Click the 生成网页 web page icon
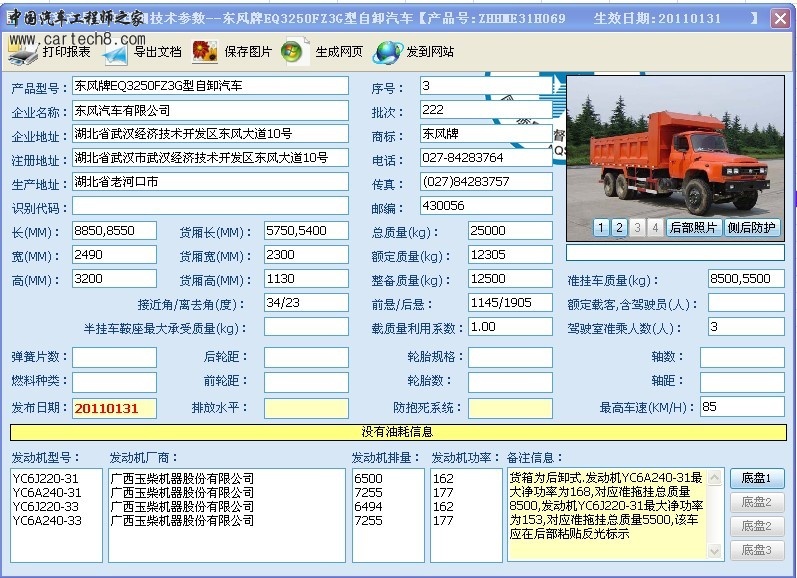The image size is (797, 578). click(x=295, y=51)
